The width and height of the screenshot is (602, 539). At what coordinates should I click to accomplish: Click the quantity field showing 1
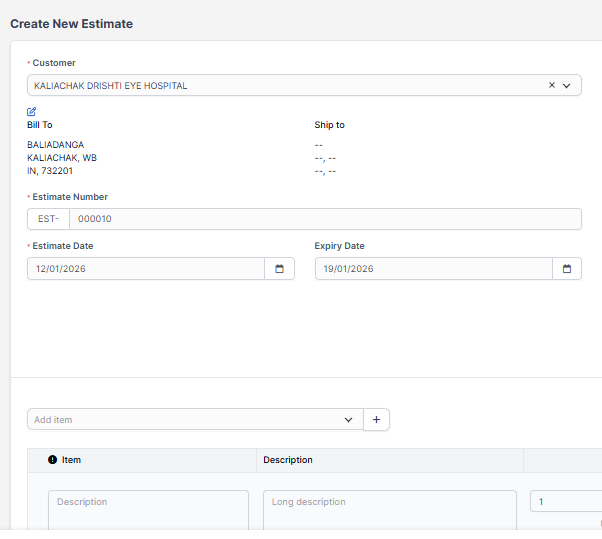[565, 501]
